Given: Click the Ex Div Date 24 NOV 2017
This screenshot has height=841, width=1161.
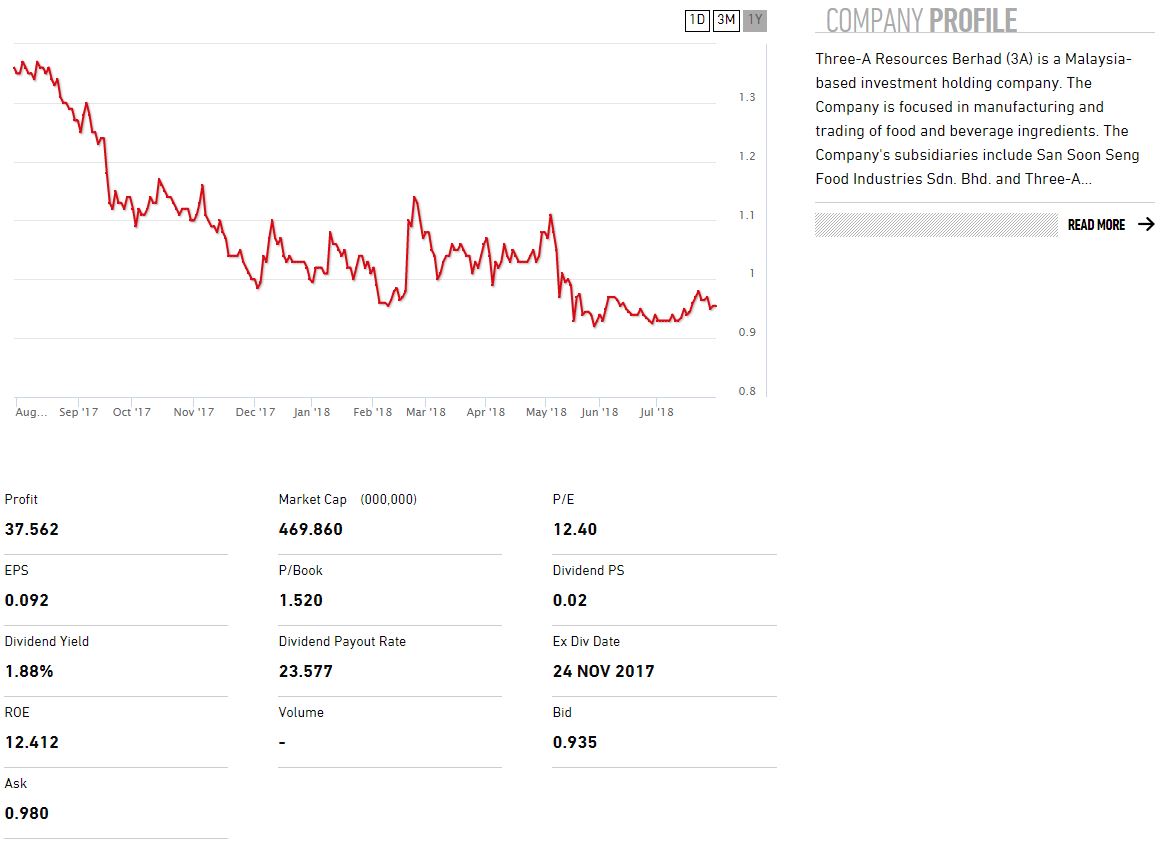Looking at the screenshot, I should click(603, 672).
